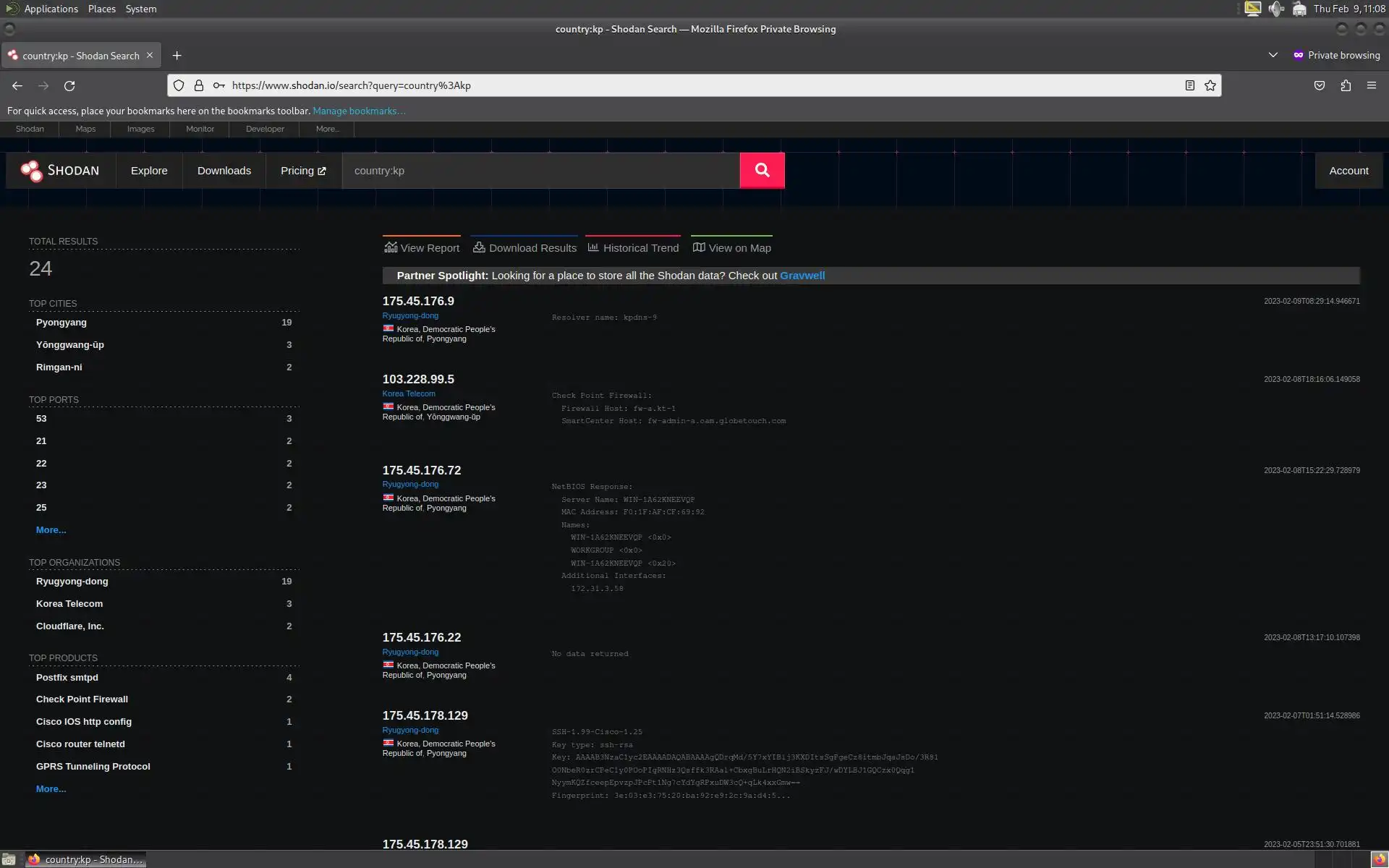The image size is (1389, 868).
Task: Open a new browser tab with plus
Action: pyautogui.click(x=177, y=56)
